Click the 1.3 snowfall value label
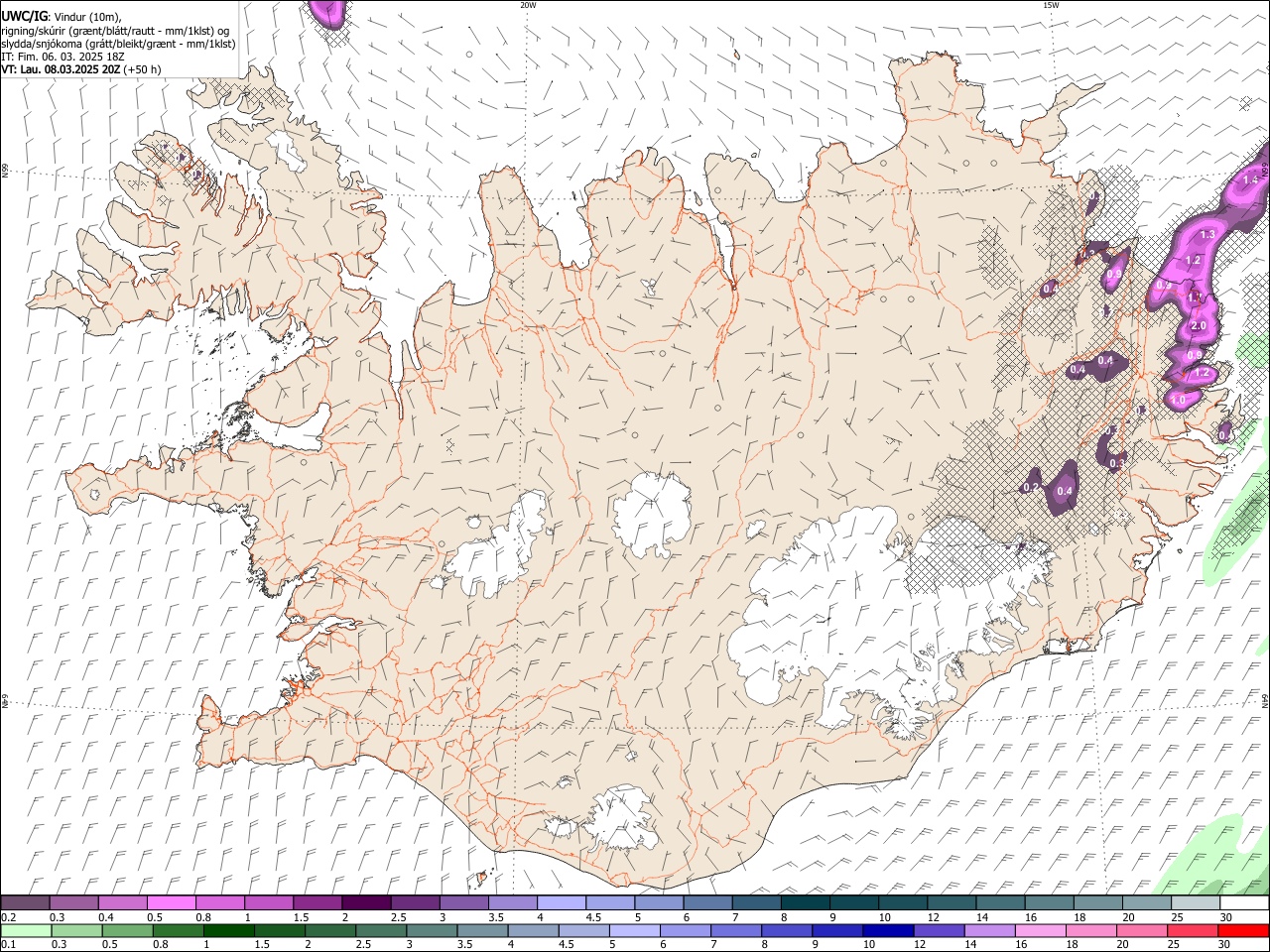 tap(1207, 235)
